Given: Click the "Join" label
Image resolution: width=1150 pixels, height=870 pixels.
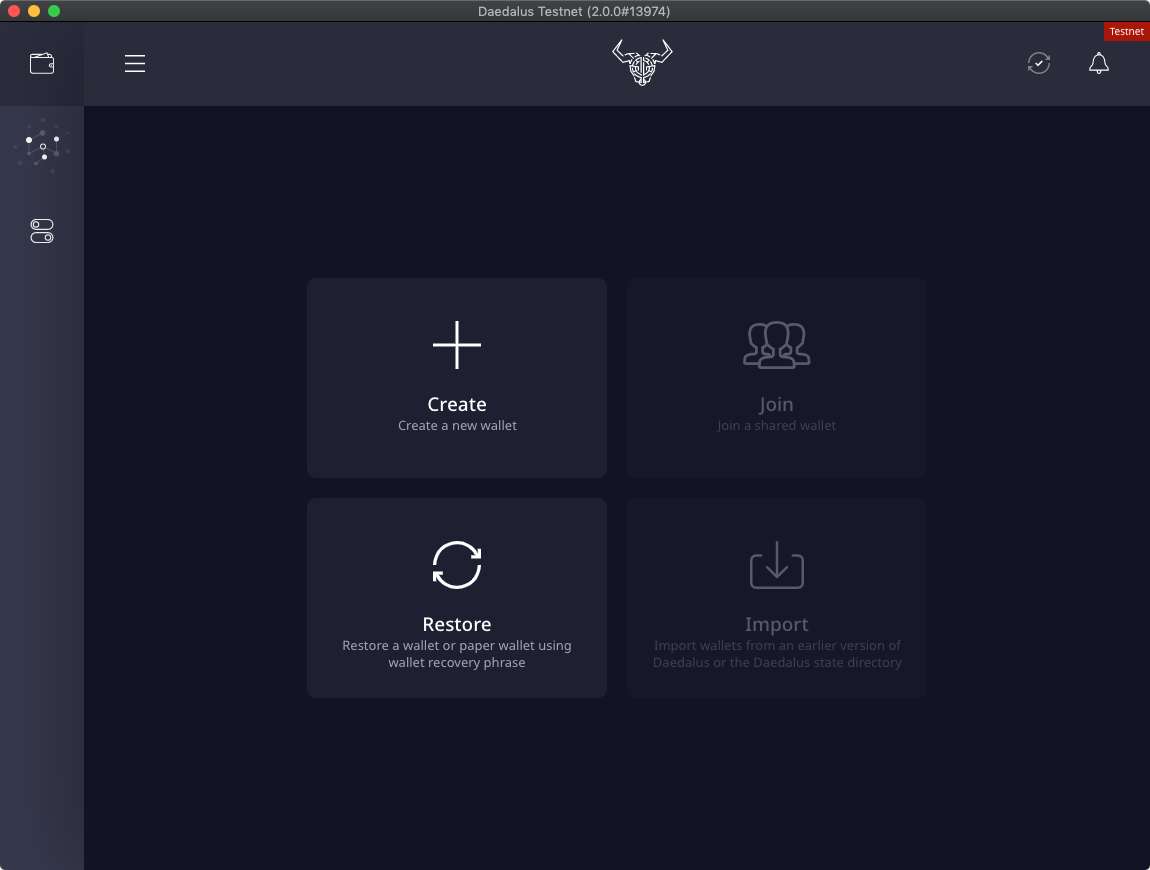Looking at the screenshot, I should coord(776,404).
